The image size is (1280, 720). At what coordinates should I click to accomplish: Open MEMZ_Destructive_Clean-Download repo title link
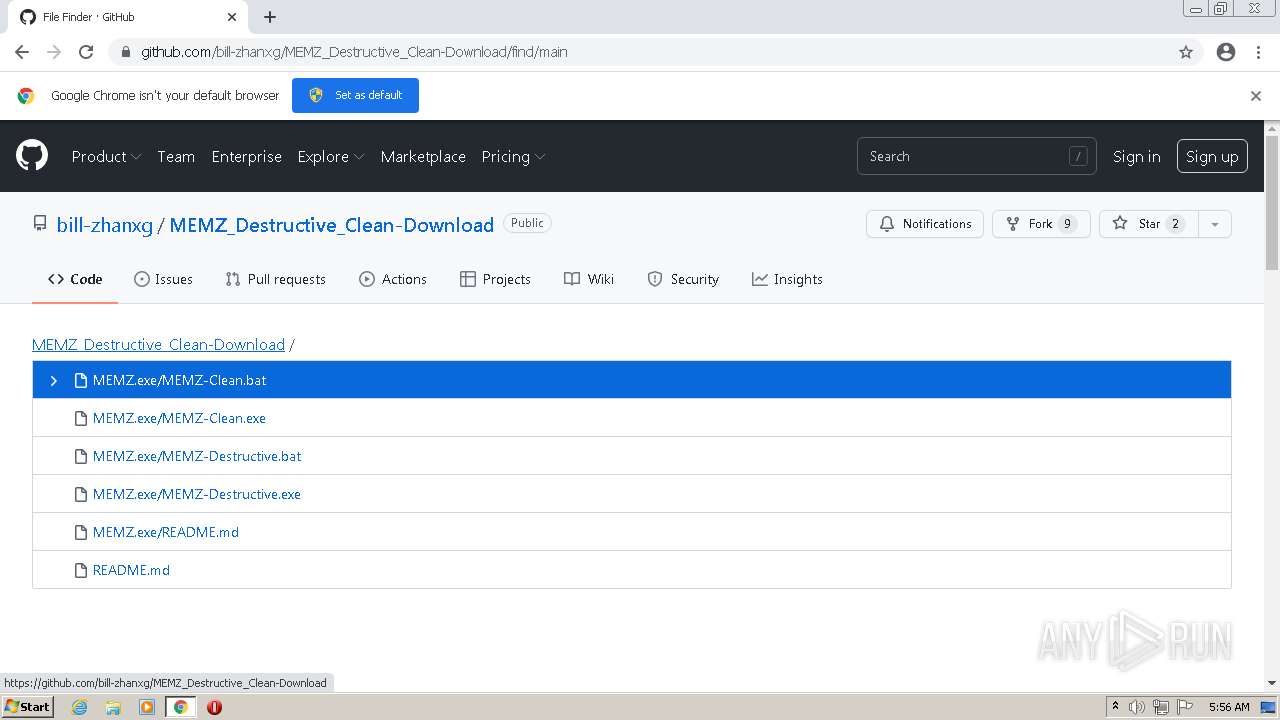coord(332,225)
